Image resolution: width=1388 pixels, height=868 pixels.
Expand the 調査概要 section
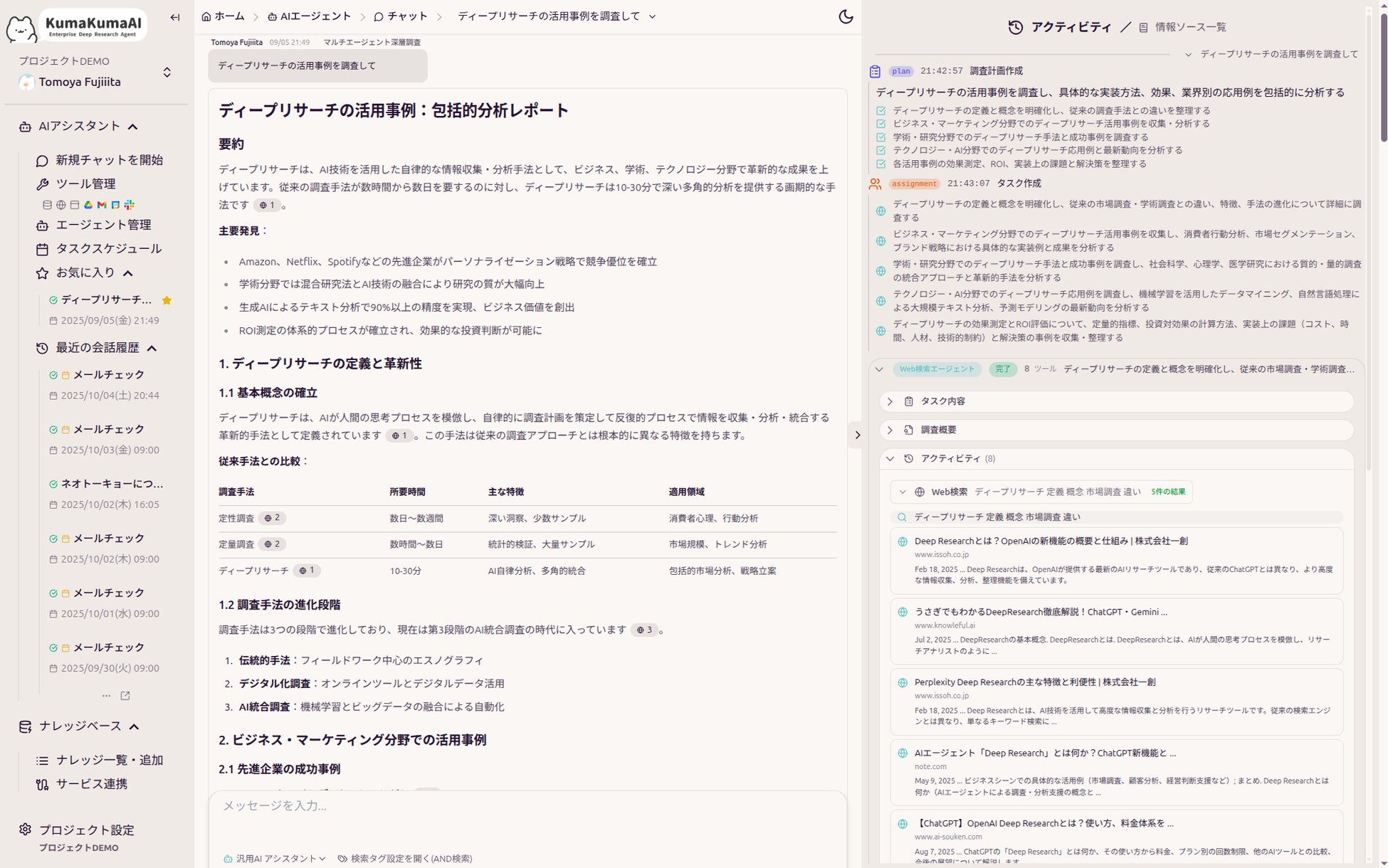tap(938, 430)
